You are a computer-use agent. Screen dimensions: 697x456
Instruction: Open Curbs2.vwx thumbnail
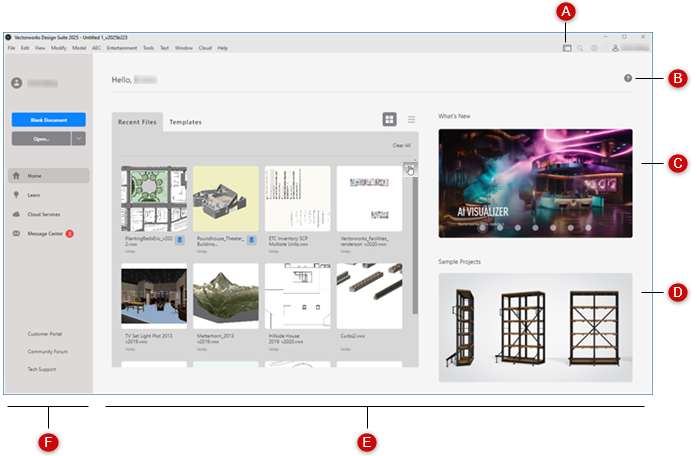click(x=369, y=296)
